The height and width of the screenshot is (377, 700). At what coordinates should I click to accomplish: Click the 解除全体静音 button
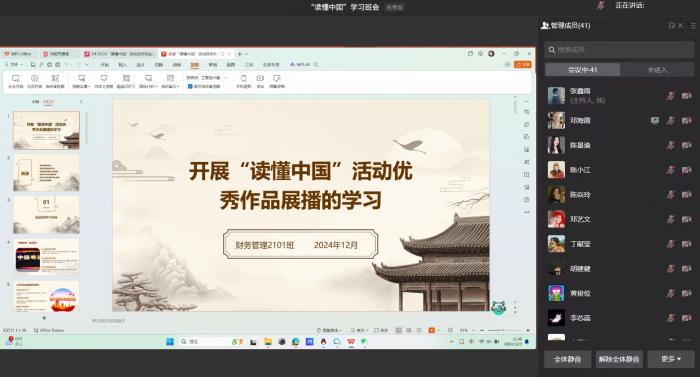pos(619,359)
